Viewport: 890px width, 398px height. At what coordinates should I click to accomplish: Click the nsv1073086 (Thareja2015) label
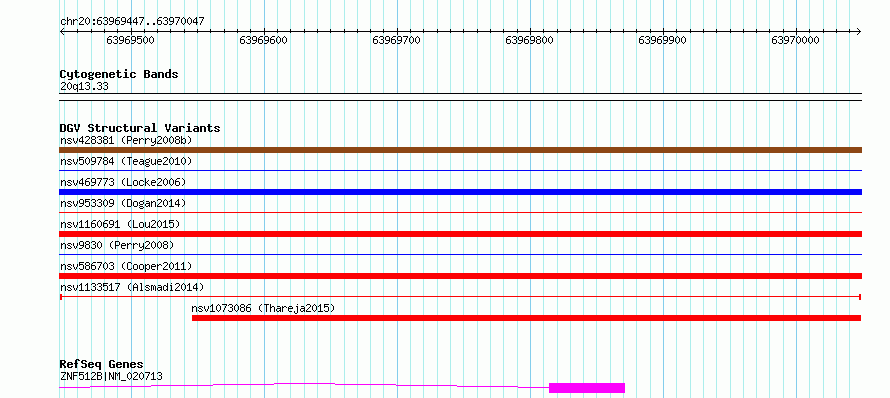click(263, 308)
